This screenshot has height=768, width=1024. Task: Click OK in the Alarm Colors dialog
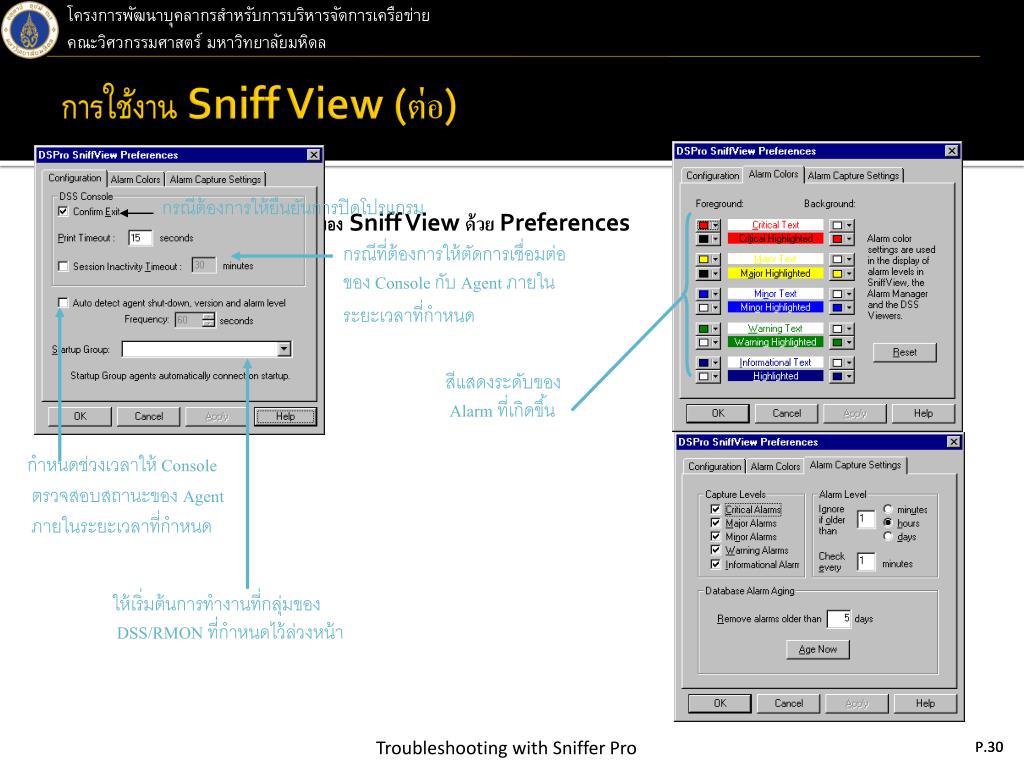click(x=718, y=413)
